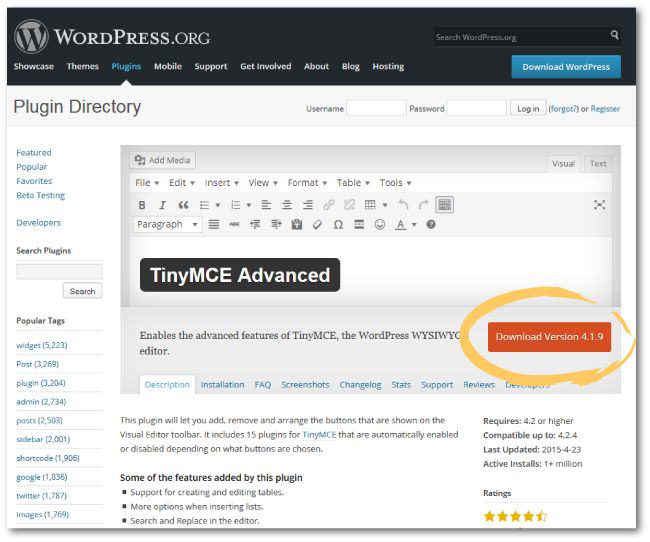This screenshot has width=650, height=542.
Task: Click the decrease indent icon
Action: click(255, 225)
